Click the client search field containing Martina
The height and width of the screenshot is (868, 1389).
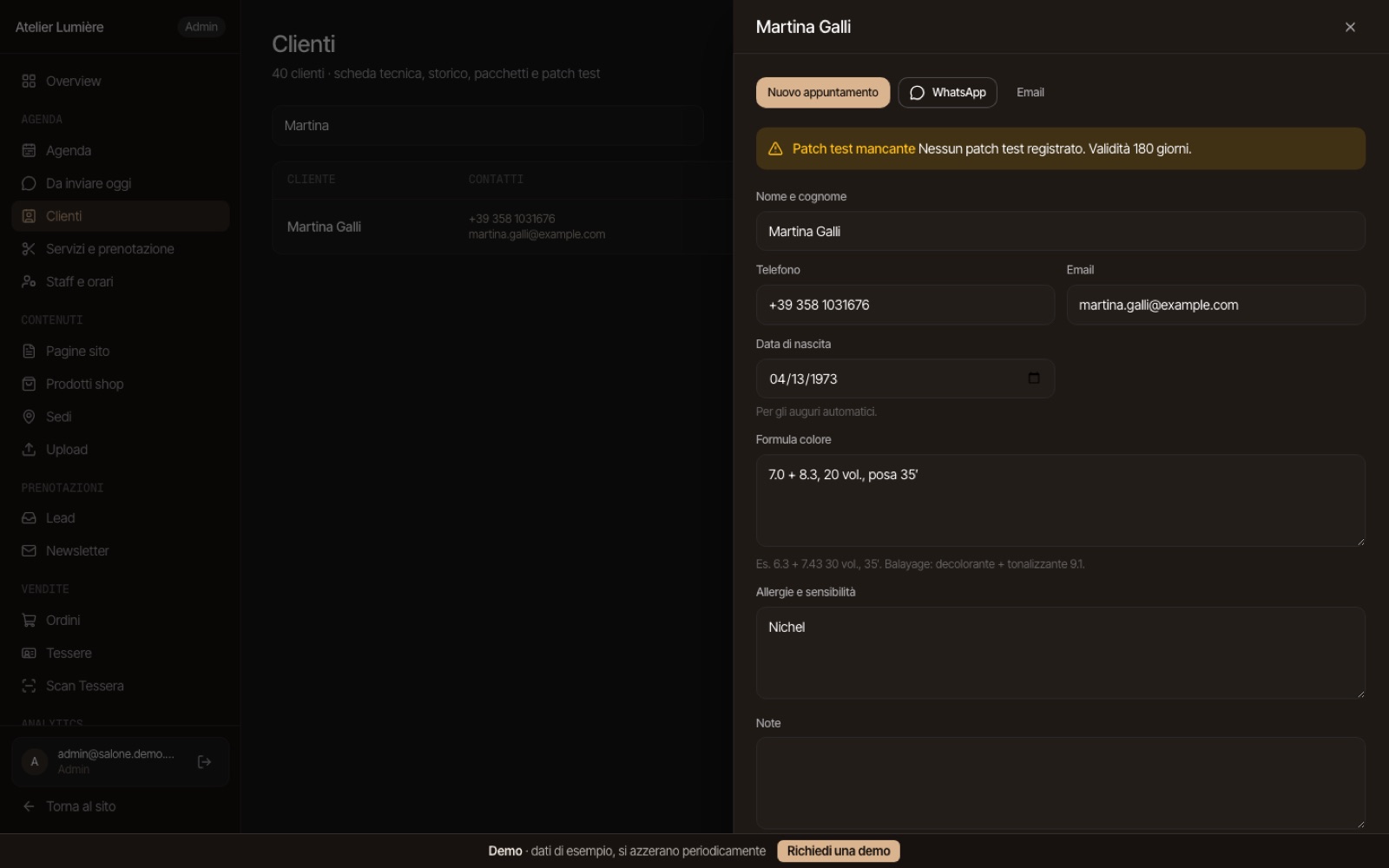click(487, 125)
